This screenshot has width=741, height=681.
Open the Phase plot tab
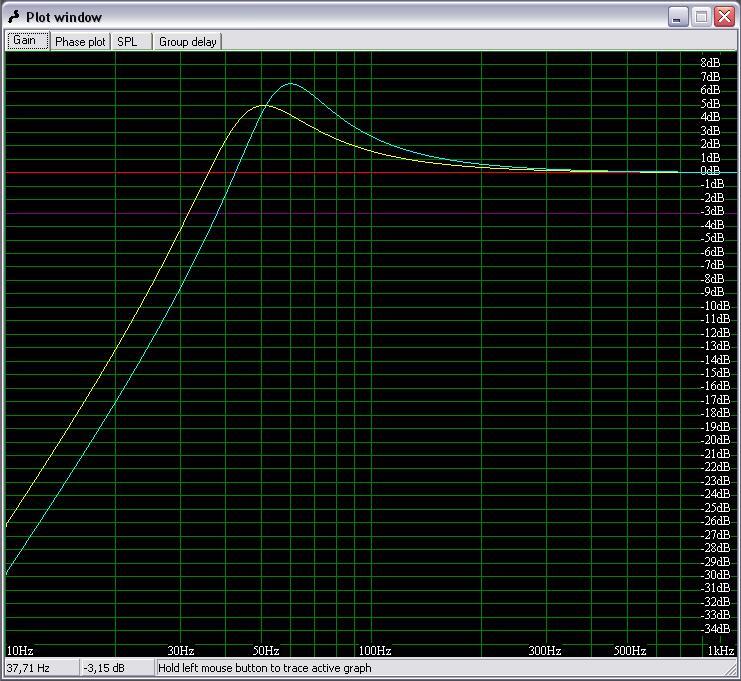(x=80, y=42)
